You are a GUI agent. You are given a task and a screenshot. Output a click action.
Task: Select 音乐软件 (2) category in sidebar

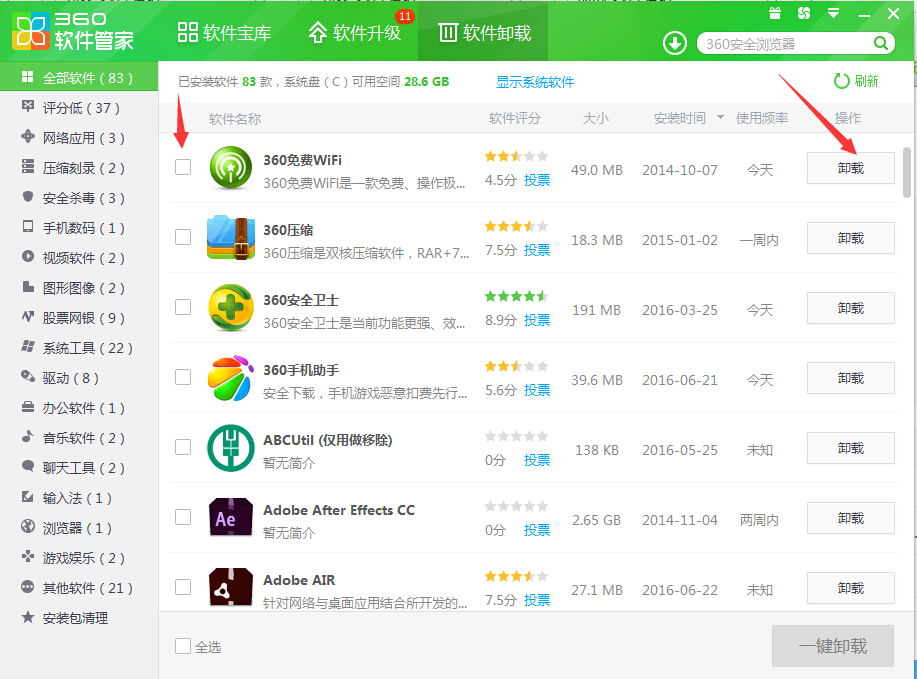(x=79, y=439)
